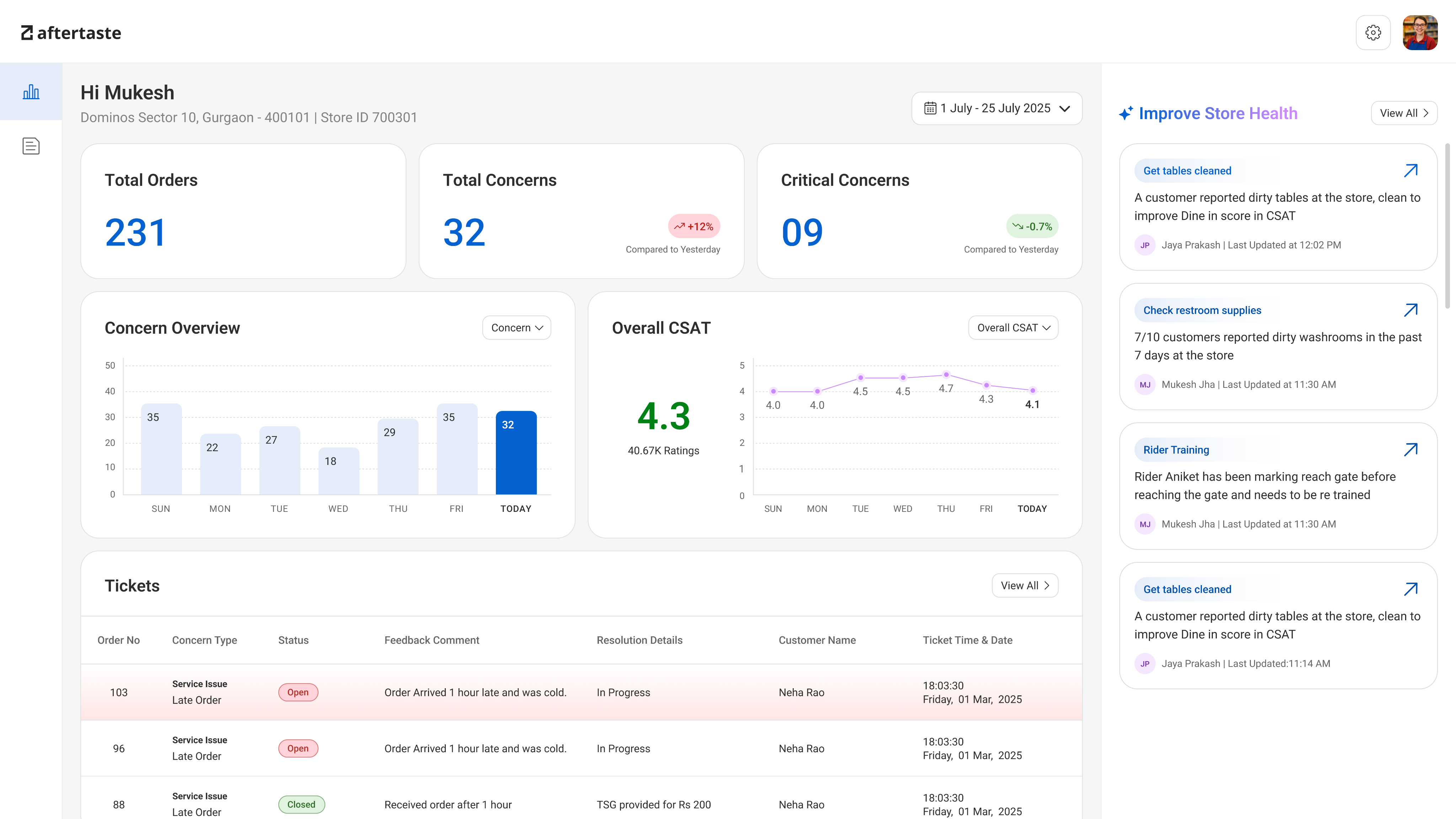Open the settings gear icon
Viewport: 1456px width, 819px height.
coord(1373,33)
